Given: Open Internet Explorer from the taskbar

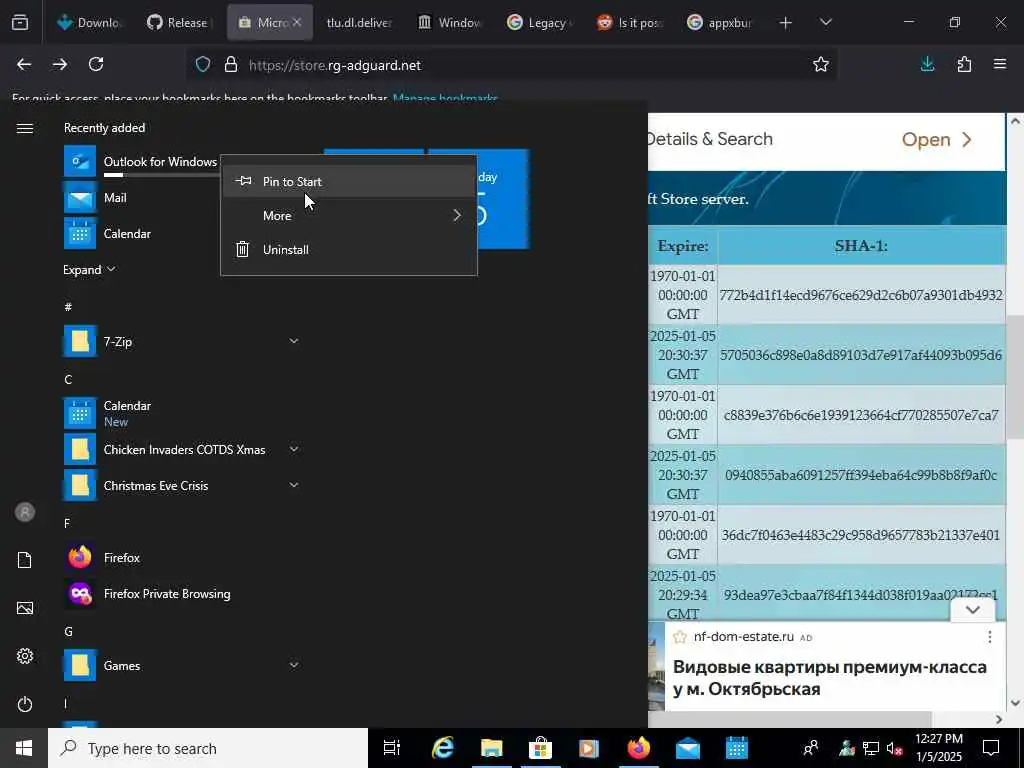Looking at the screenshot, I should (x=442, y=748).
